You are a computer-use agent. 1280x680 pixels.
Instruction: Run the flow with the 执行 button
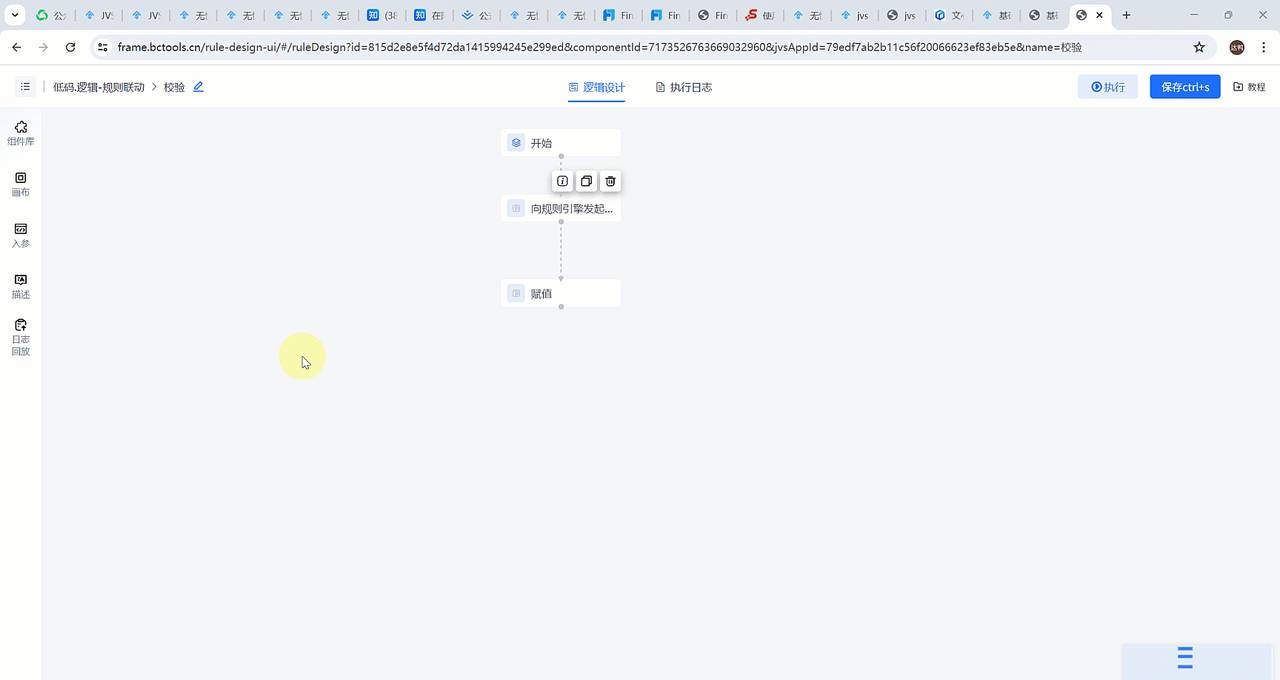click(1107, 87)
